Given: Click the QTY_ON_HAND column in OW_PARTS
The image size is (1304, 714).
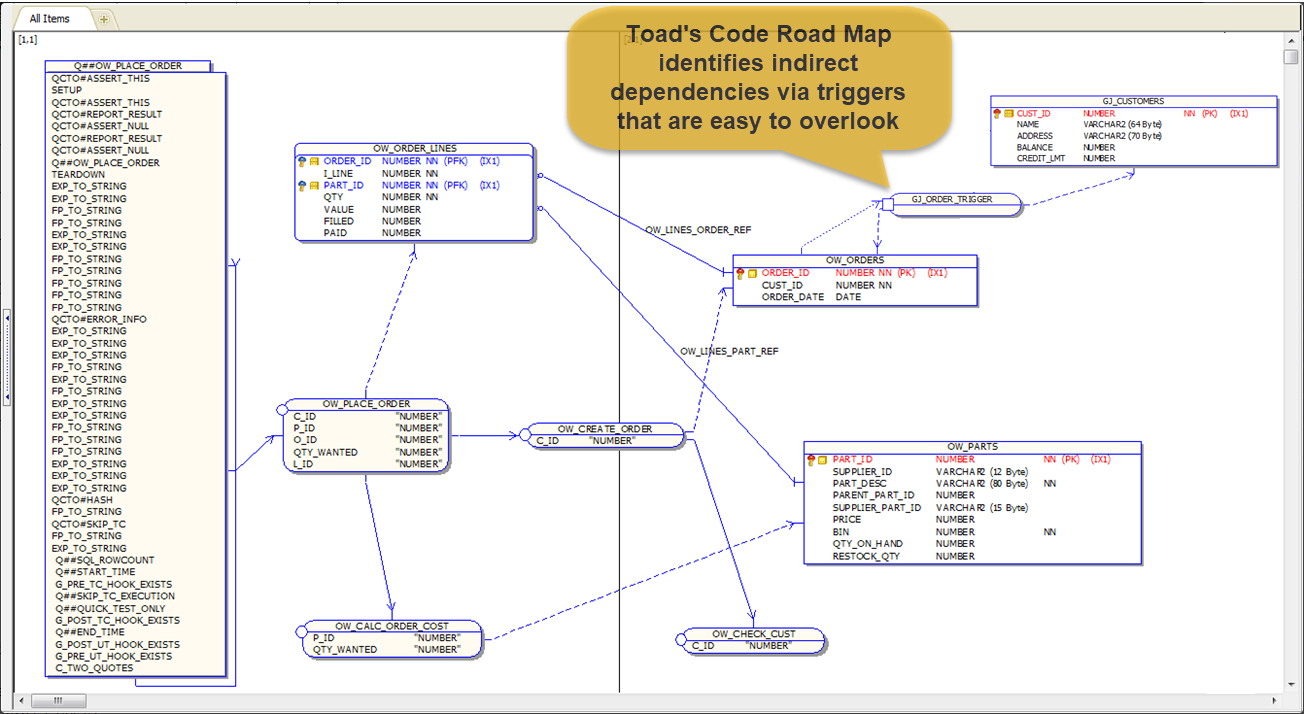Looking at the screenshot, I should 868,544.
